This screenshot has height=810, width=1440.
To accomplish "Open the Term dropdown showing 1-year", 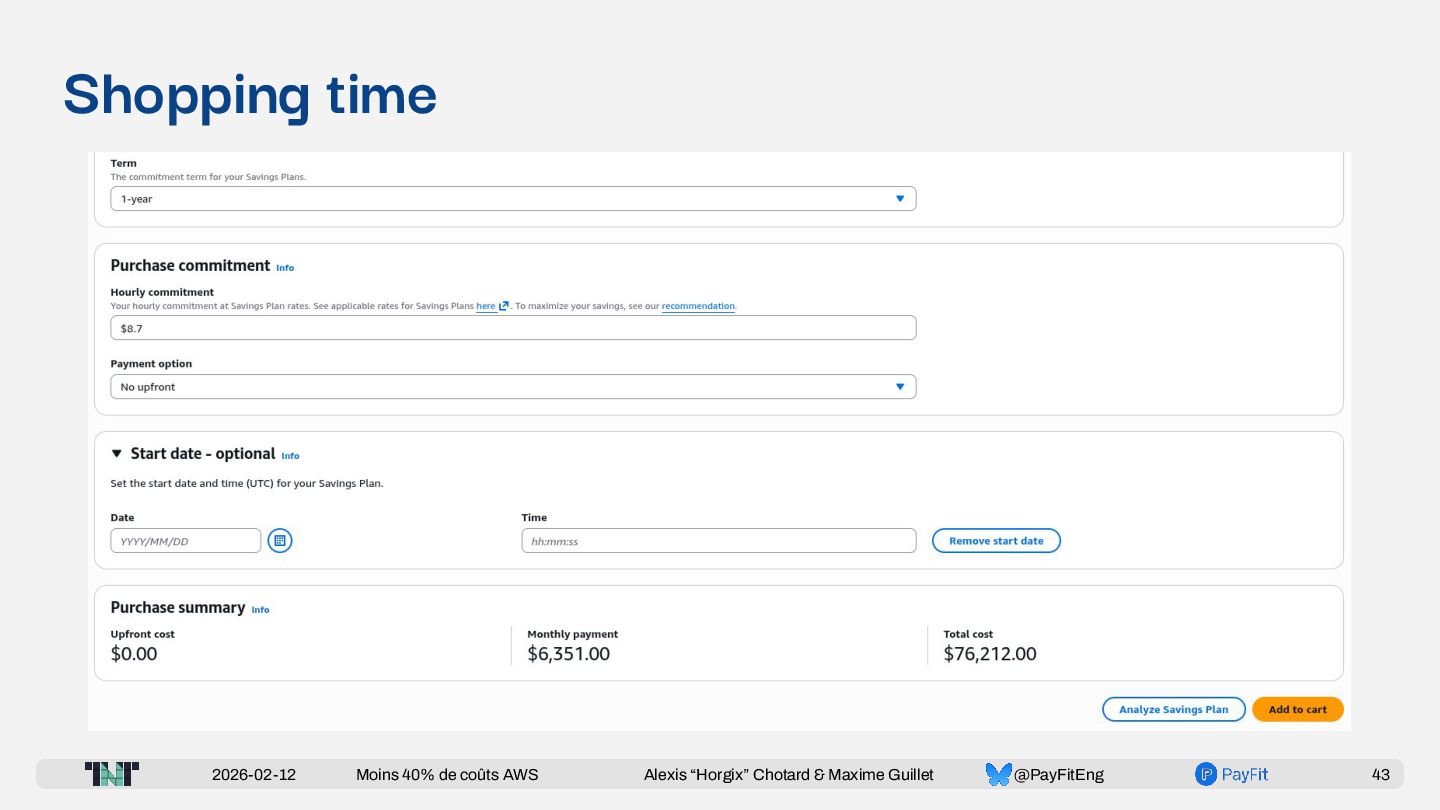I will pyautogui.click(x=513, y=199).
